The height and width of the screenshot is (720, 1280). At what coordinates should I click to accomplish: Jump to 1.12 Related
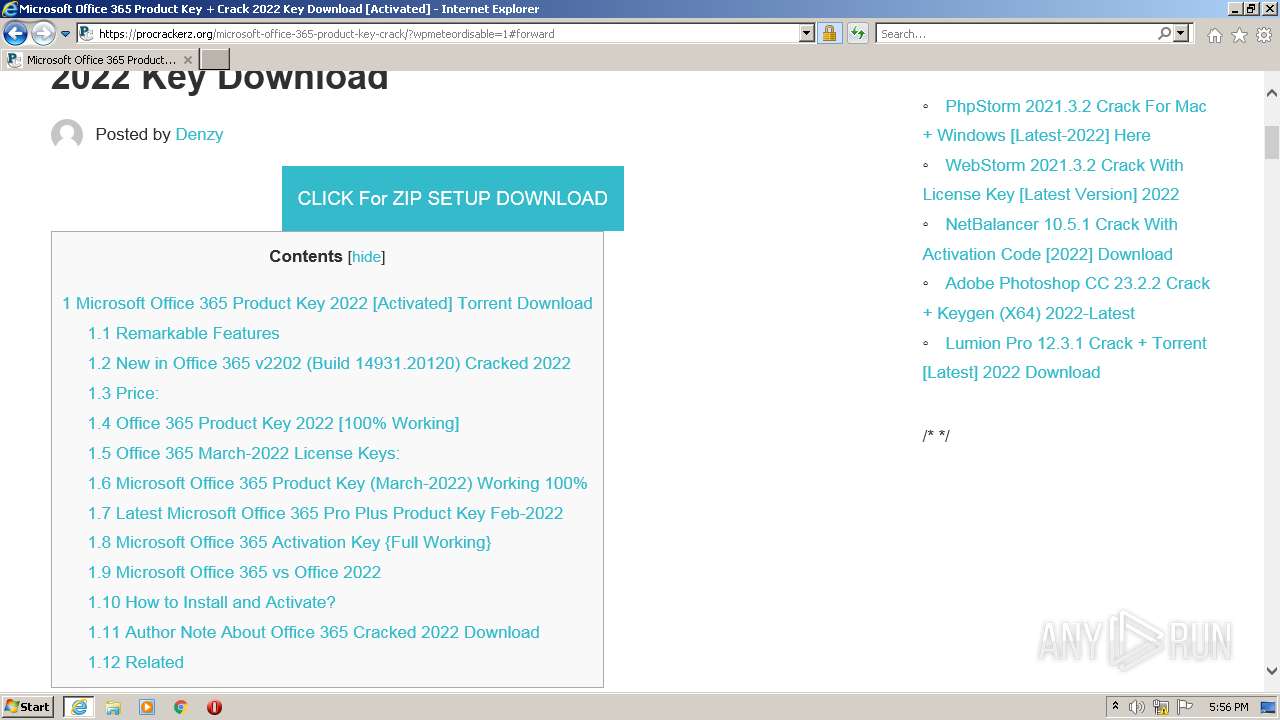(135, 662)
